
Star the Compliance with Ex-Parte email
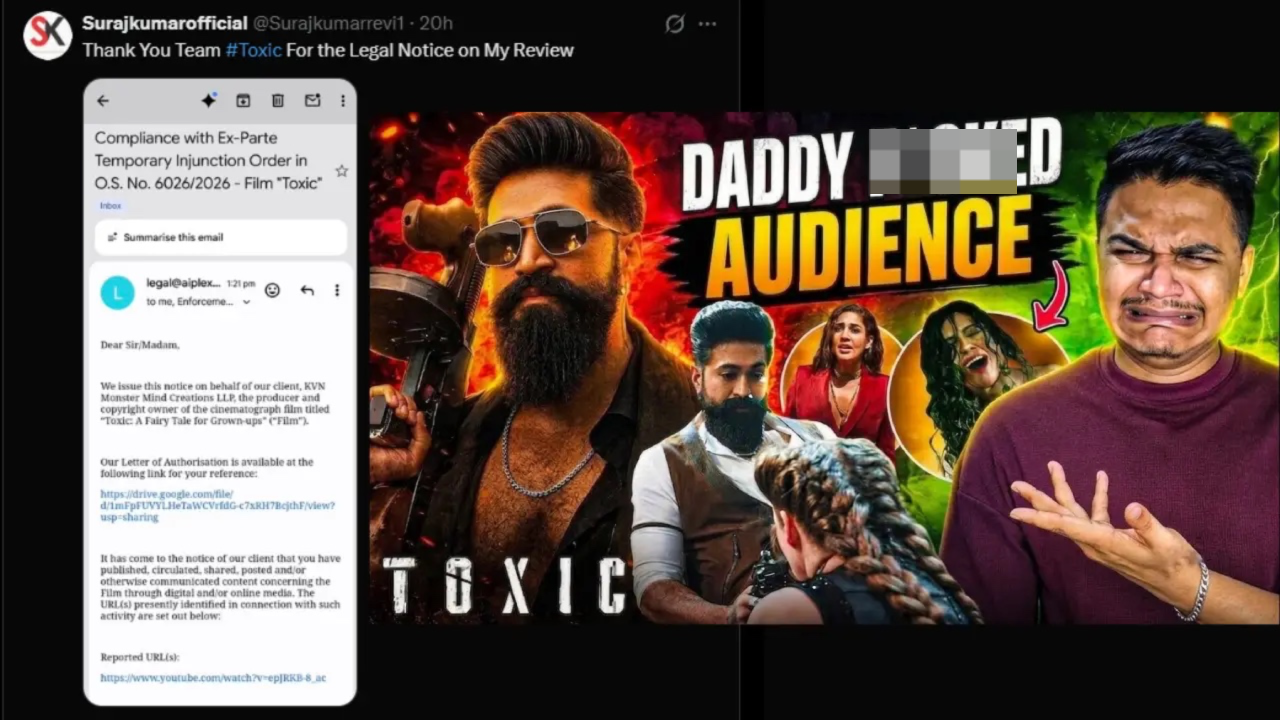341,171
